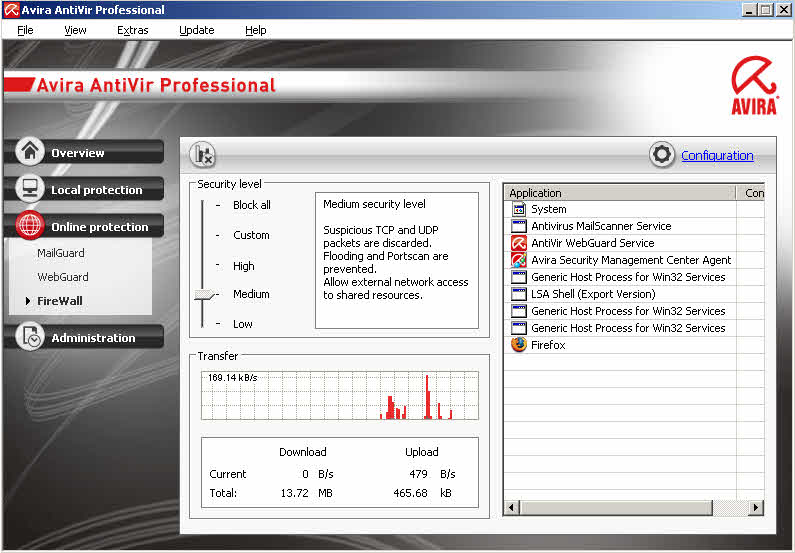
Task: Open the View menu
Action: [75, 30]
